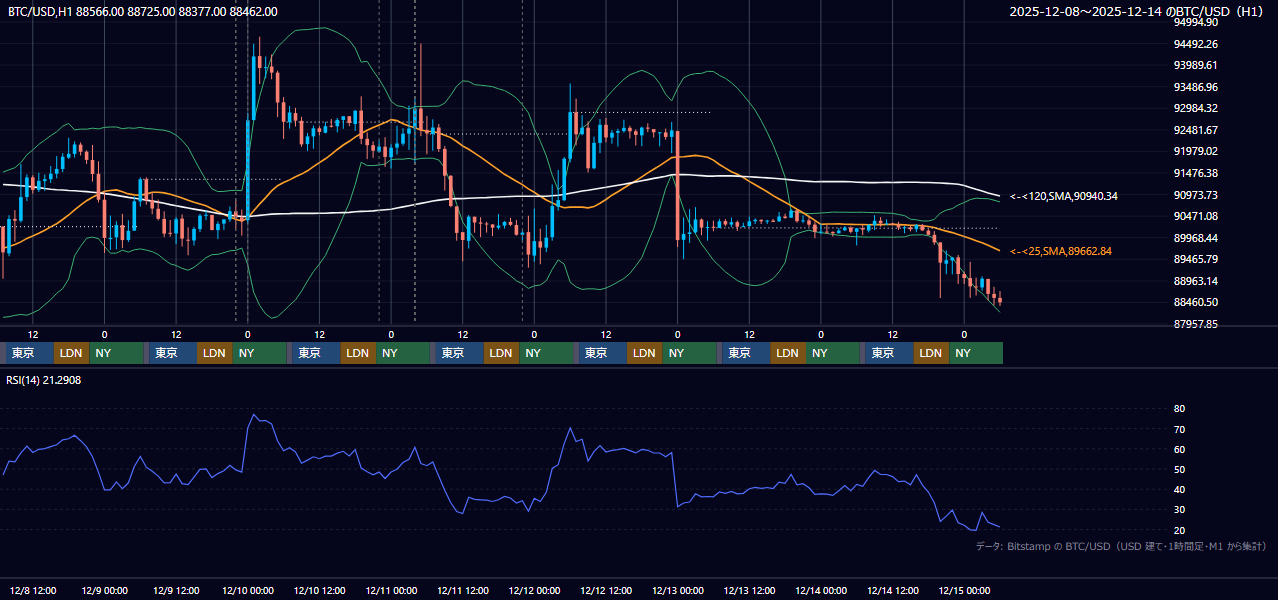Click the BTC/USD,H1 OHLC header text
Viewport: 1278px width, 600px height.
click(x=143, y=12)
